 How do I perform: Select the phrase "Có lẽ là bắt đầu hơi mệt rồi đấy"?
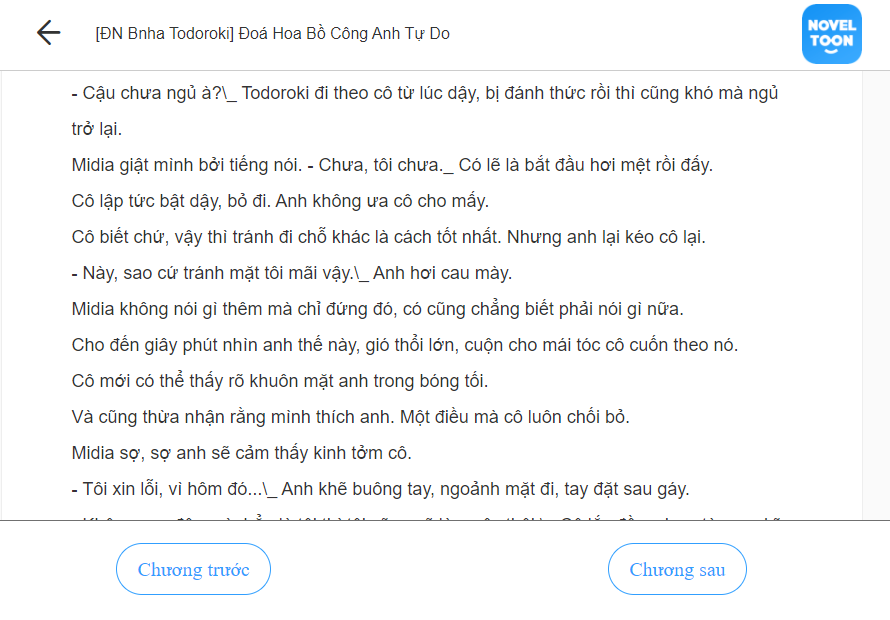(585, 165)
